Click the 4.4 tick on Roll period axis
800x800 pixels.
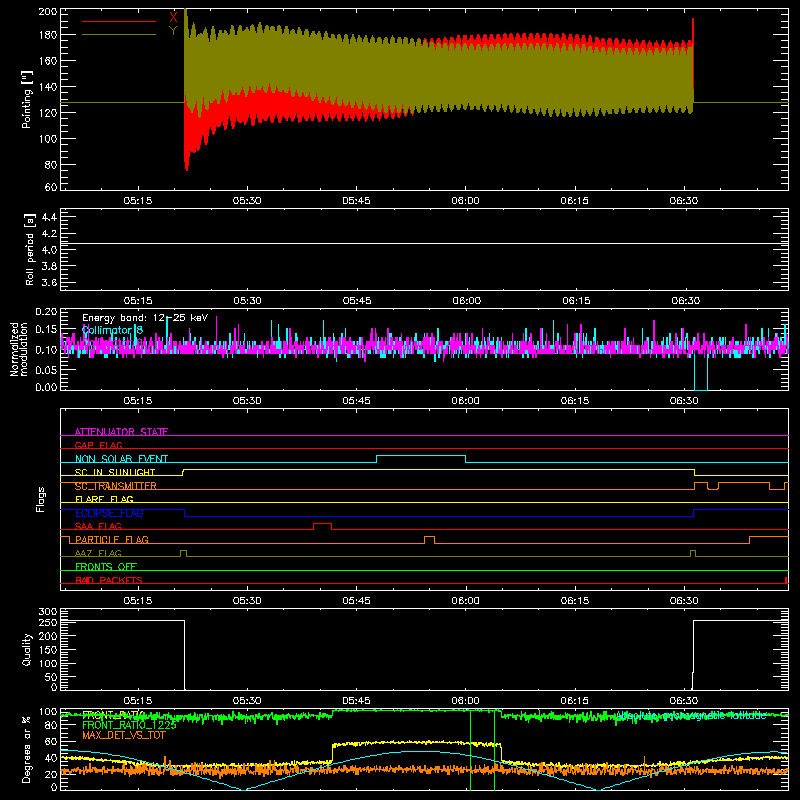point(49,217)
